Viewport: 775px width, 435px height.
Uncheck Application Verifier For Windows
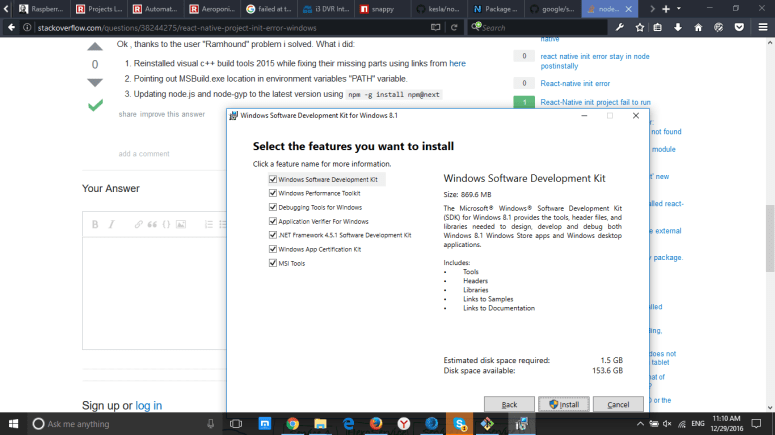[x=273, y=221]
